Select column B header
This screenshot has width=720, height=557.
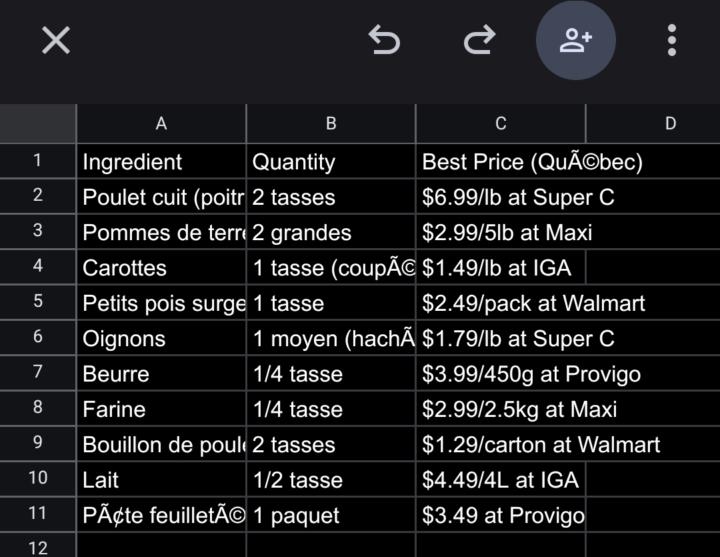(331, 124)
